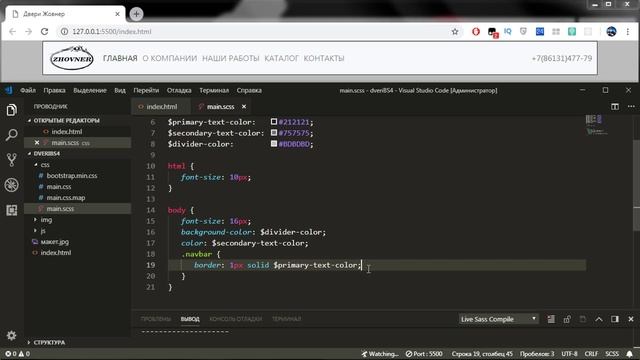Viewport: 640px width, 360px height.
Task: Open the notifications bell in status bar
Action: [629, 353]
